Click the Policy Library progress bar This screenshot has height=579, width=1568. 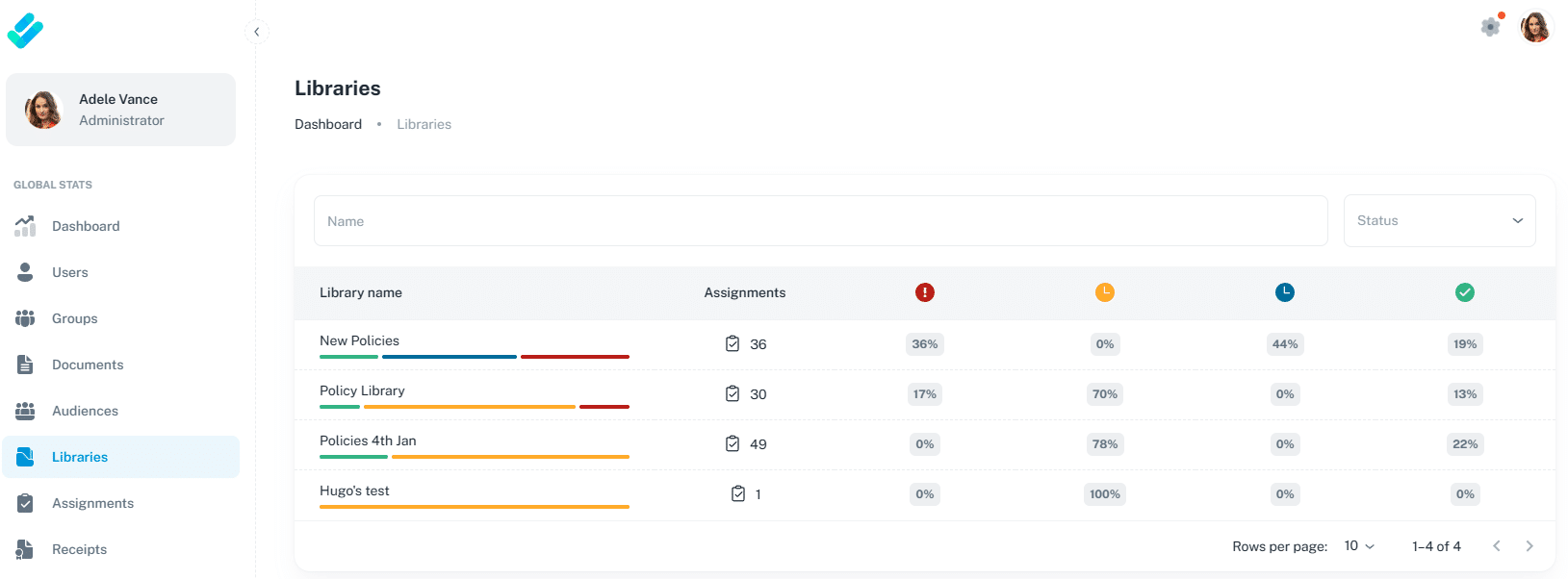(475, 407)
